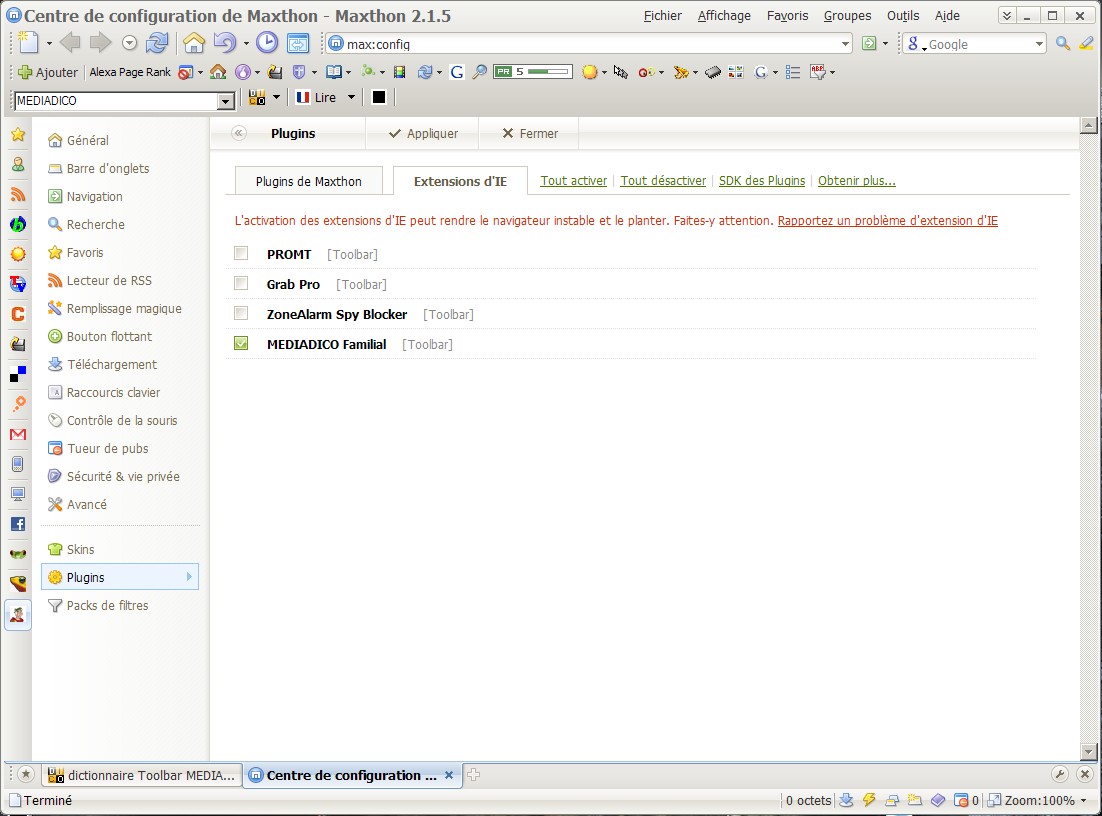1102x816 pixels.
Task: Open the MEDIADICO combo box dropdown
Action: [x=226, y=101]
